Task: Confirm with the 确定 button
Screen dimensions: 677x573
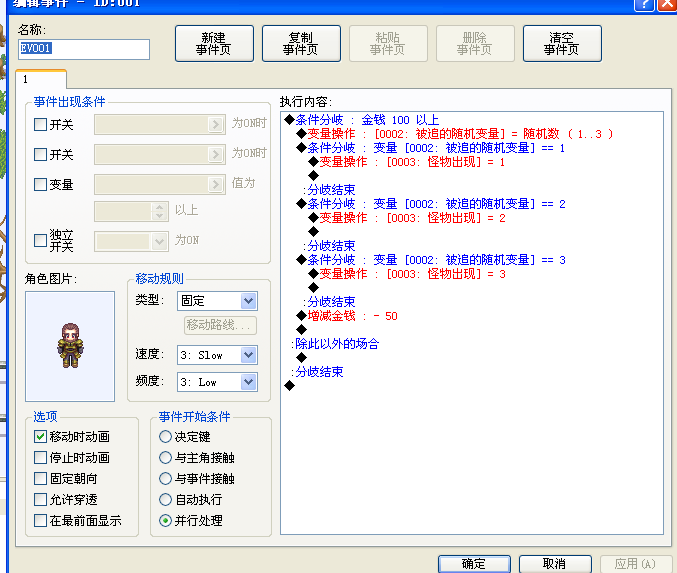Action: pos(474,564)
